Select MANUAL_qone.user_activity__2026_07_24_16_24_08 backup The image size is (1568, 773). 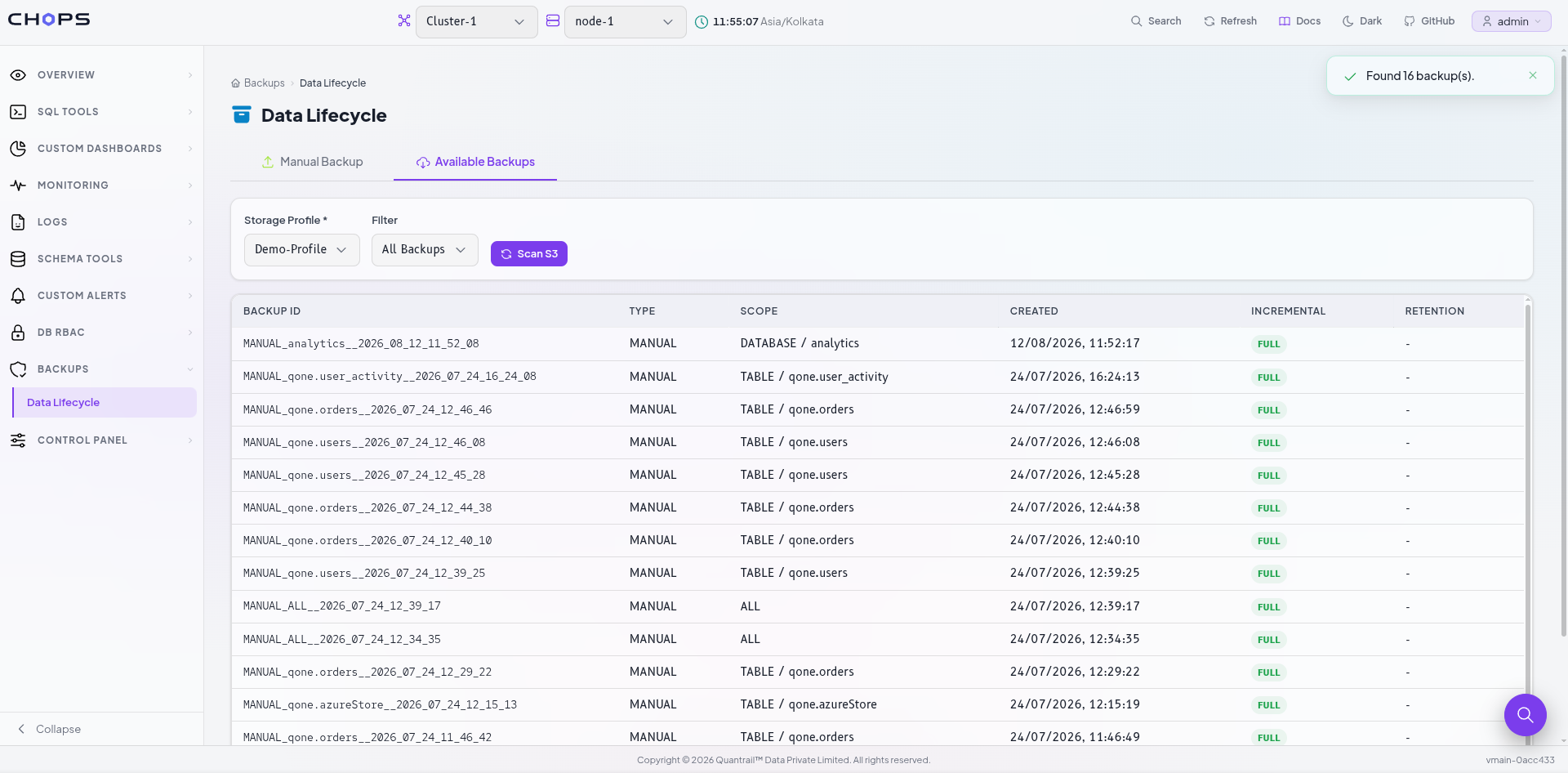pyautogui.click(x=878, y=377)
